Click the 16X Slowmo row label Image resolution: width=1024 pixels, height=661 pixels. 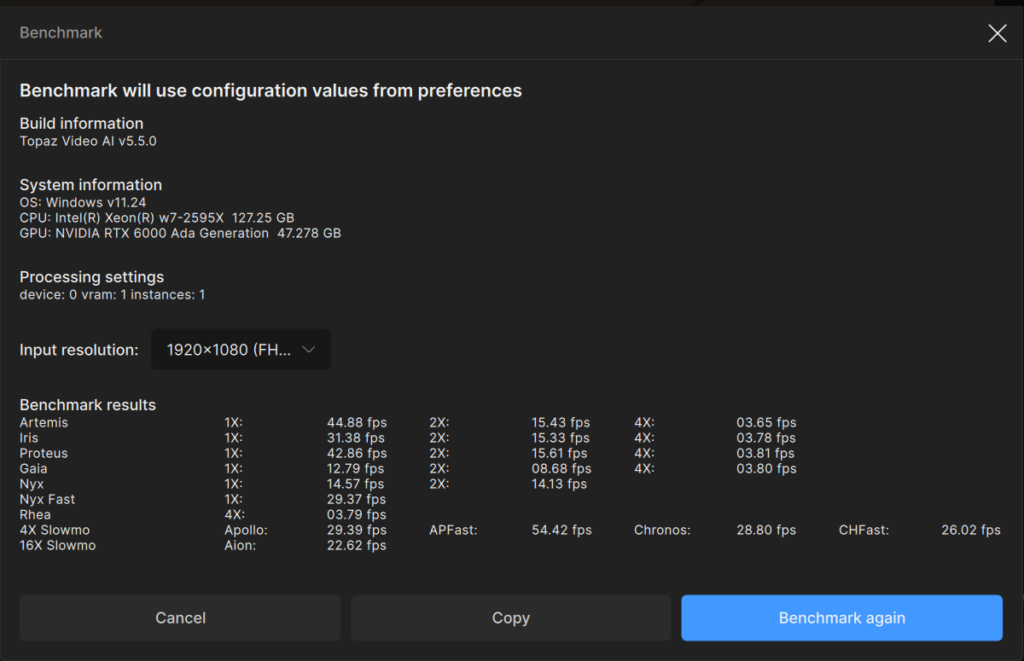point(57,545)
